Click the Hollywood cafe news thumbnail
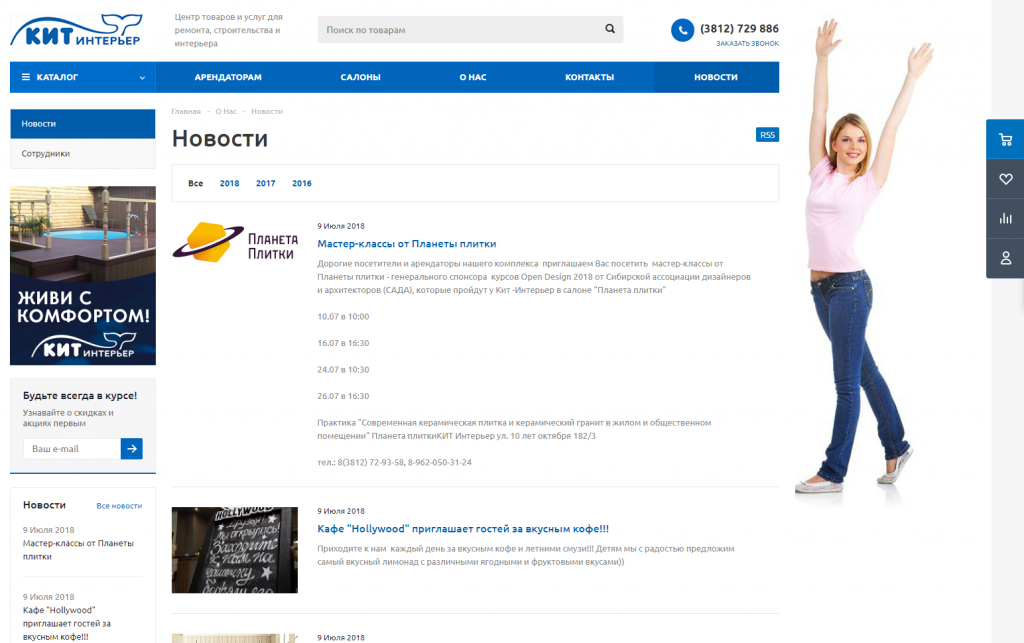The width and height of the screenshot is (1024, 643). pos(234,550)
